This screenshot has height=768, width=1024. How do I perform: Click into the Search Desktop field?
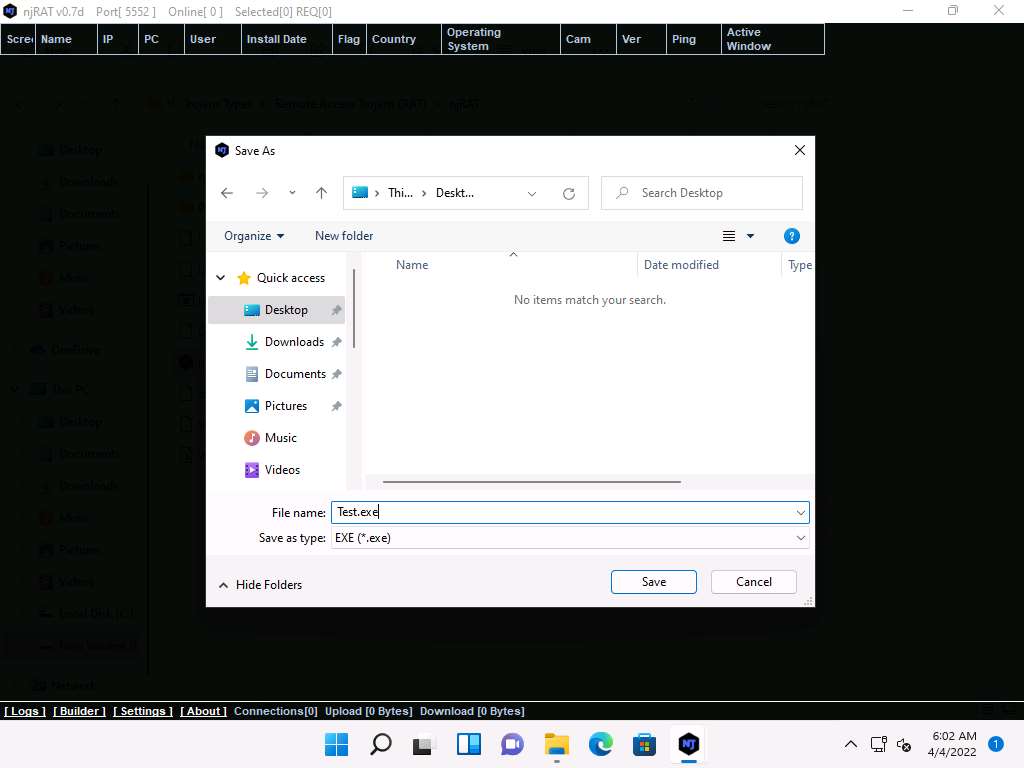[x=712, y=193]
